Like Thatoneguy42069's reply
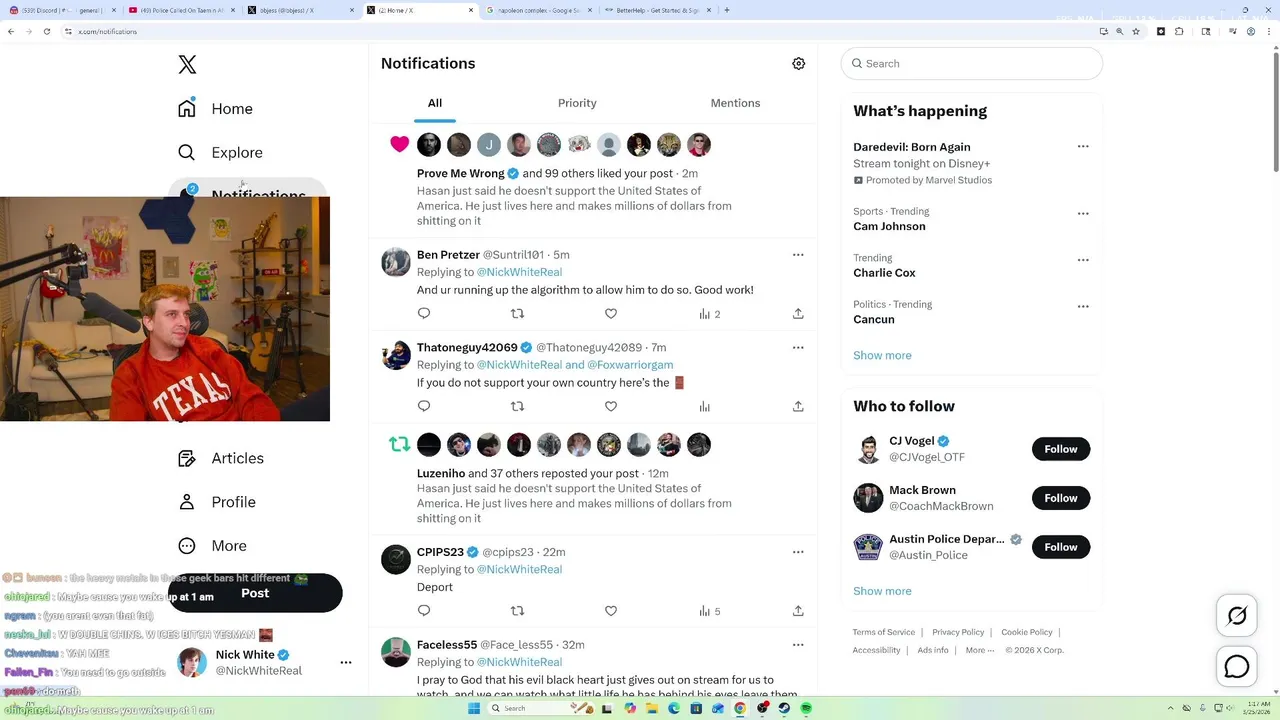 (611, 406)
